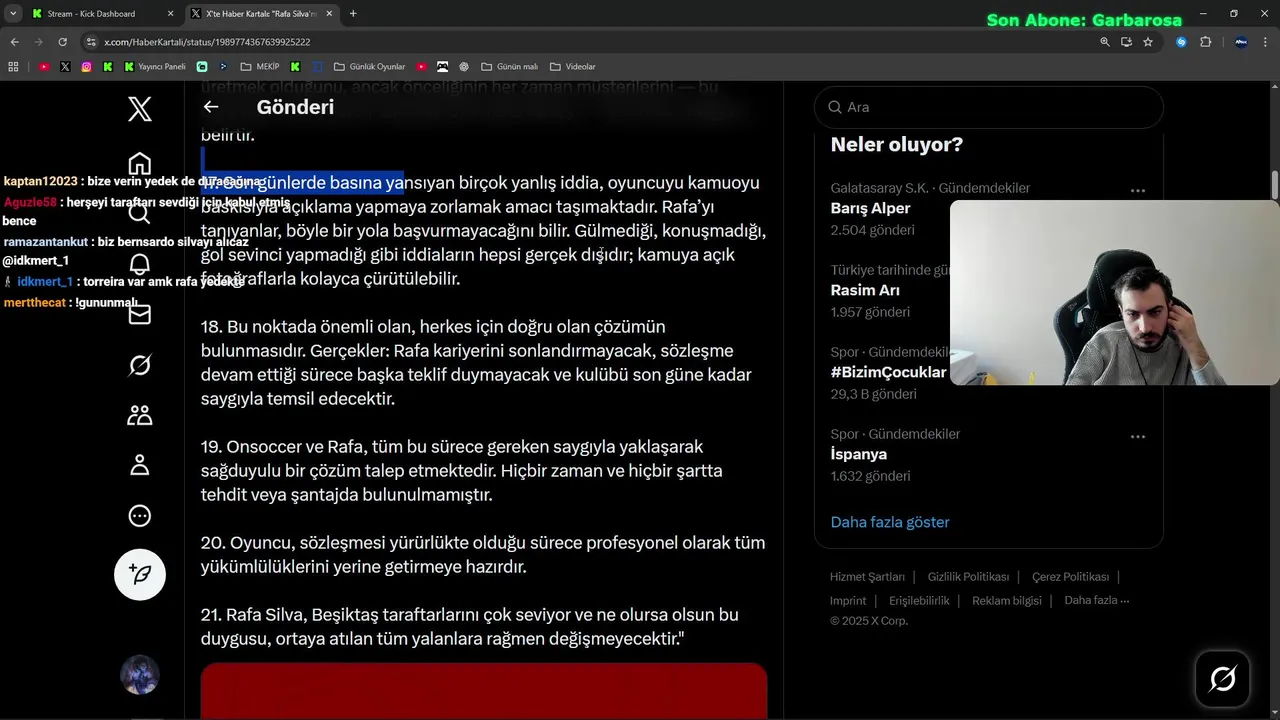Viewport: 1280px width, 720px height.
Task: Open Reklam bilgisi footer link
Action: point(1007,601)
